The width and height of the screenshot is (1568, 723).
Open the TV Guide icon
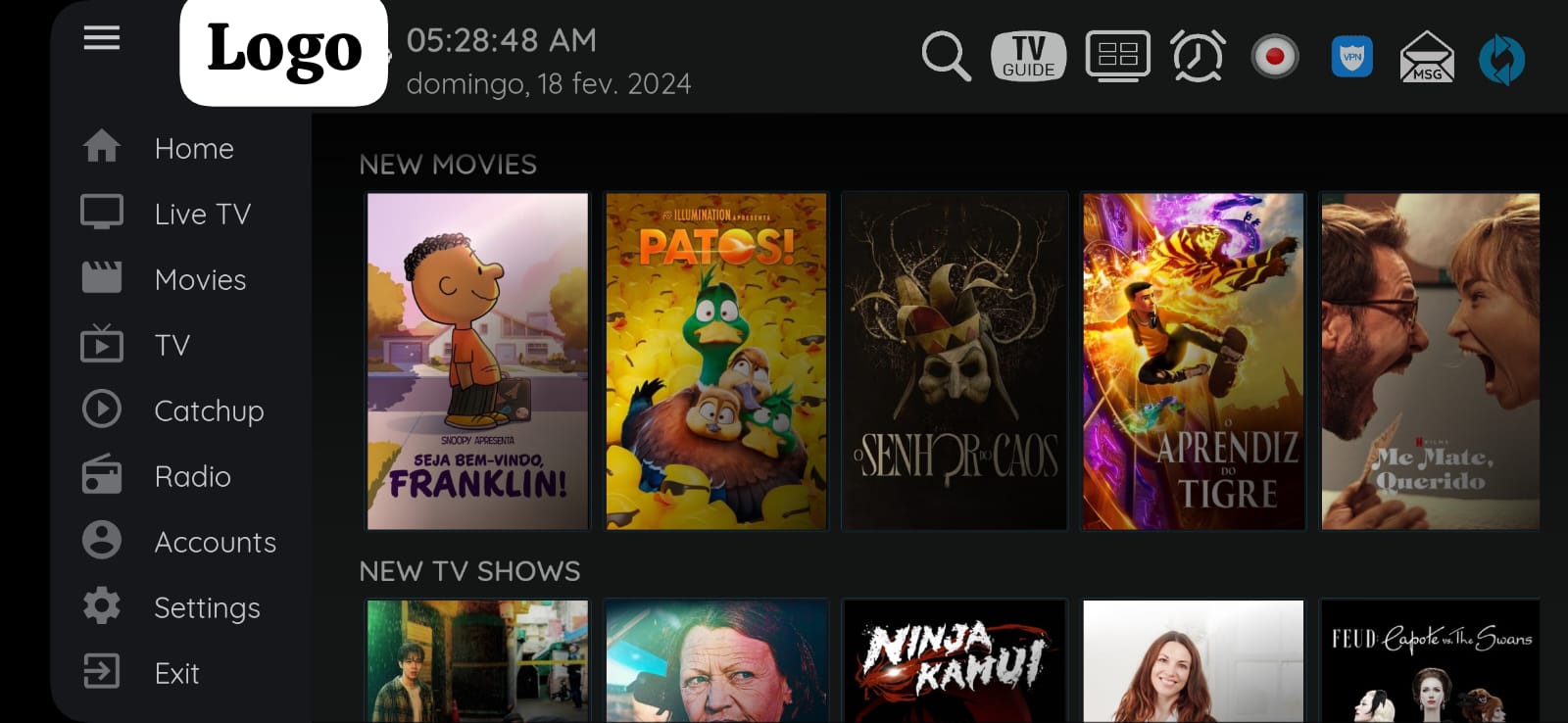[x=1028, y=56]
